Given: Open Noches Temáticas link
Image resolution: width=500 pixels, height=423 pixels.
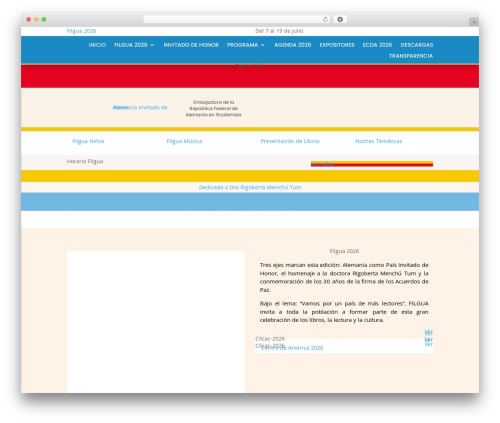Looking at the screenshot, I should 378,141.
